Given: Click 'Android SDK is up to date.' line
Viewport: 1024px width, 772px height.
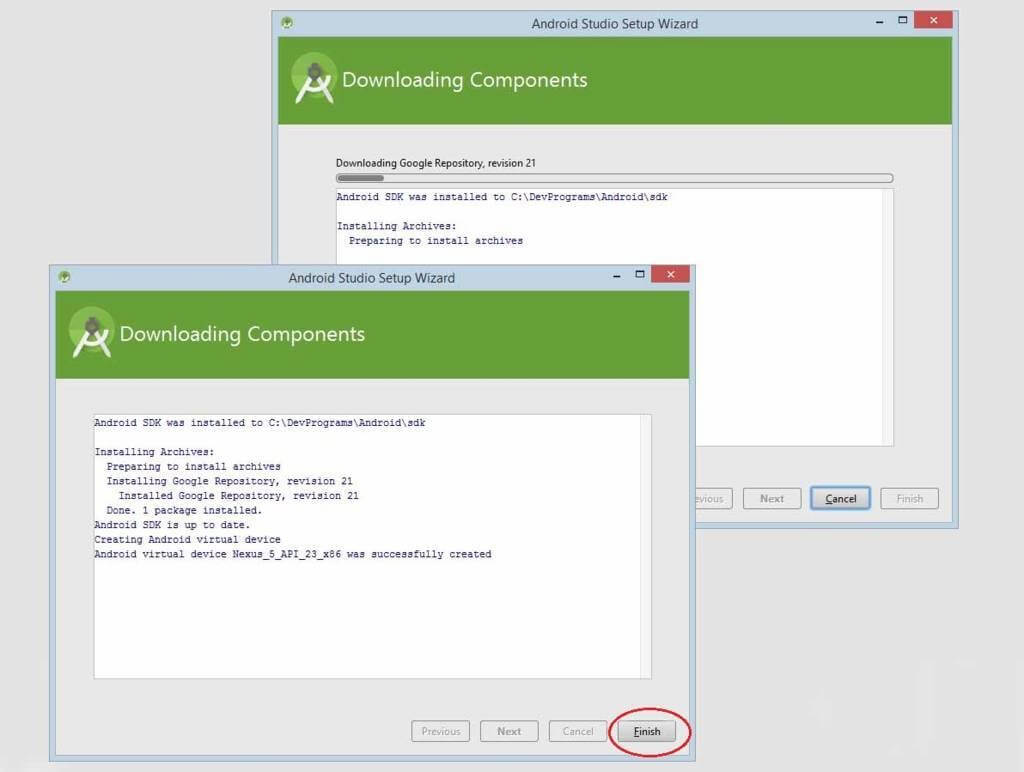Looking at the screenshot, I should [172, 524].
